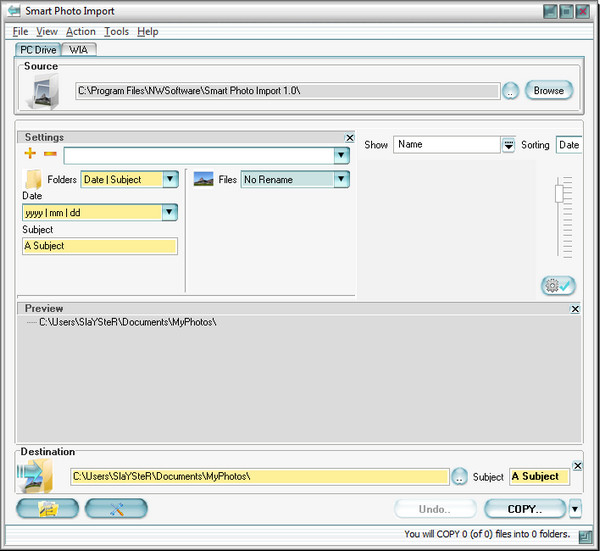Close the Preview panel
The width and height of the screenshot is (600, 551).
click(x=575, y=309)
